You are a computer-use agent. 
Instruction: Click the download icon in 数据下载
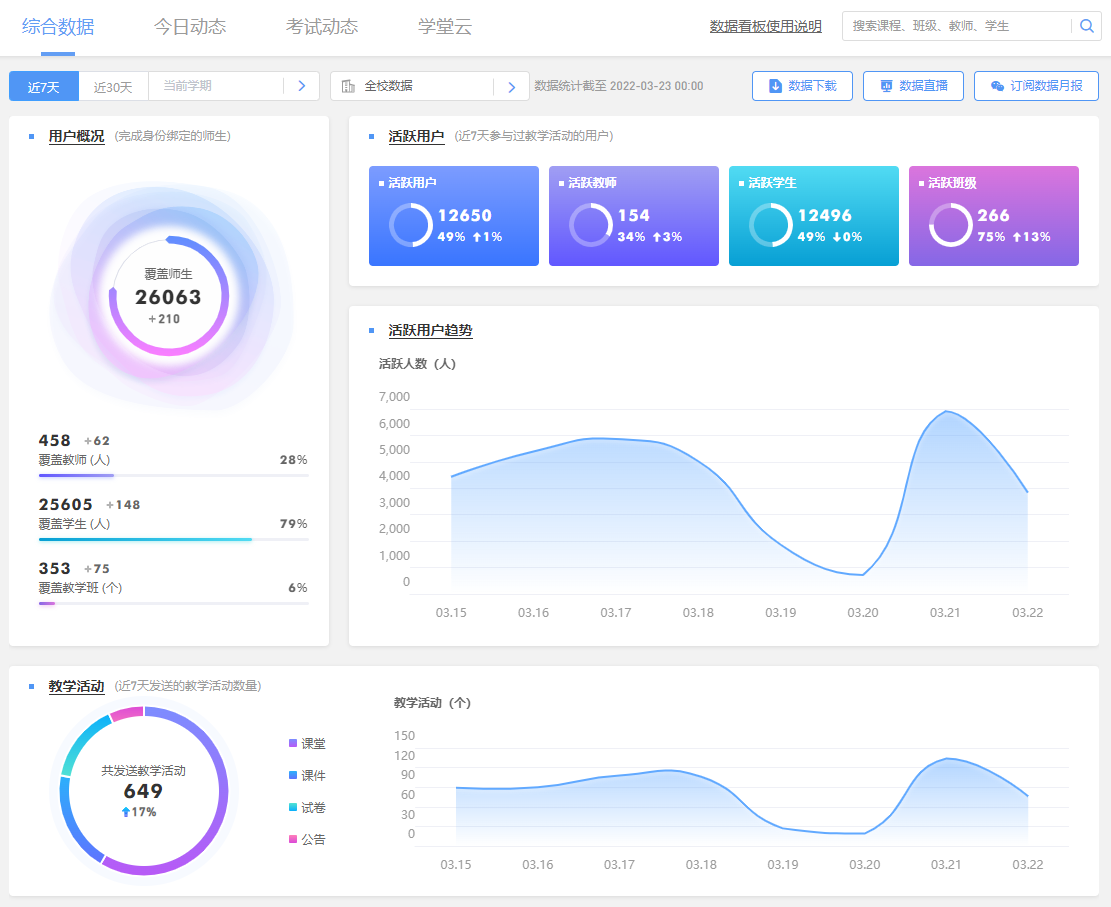point(775,86)
